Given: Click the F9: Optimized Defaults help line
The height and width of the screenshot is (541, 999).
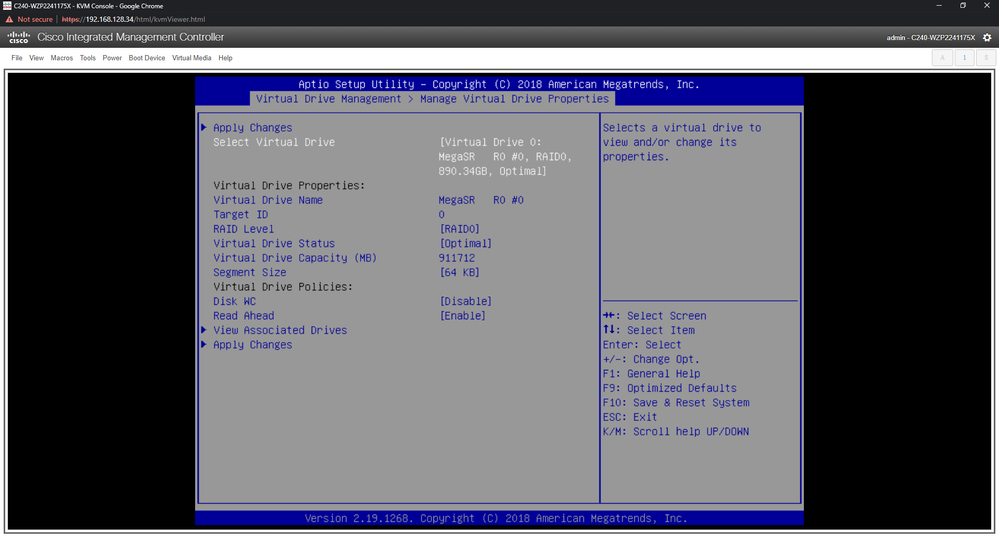Looking at the screenshot, I should 669,388.
